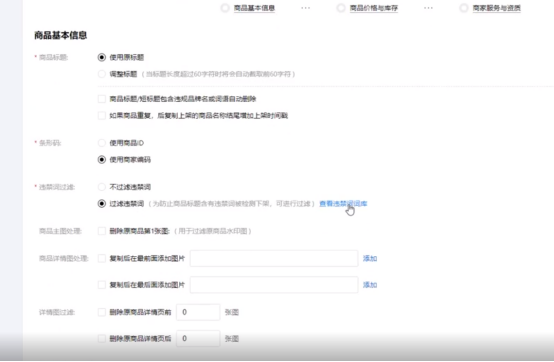Click the 违禁词过滤 field label
The image size is (554, 362).
pyautogui.click(x=57, y=187)
